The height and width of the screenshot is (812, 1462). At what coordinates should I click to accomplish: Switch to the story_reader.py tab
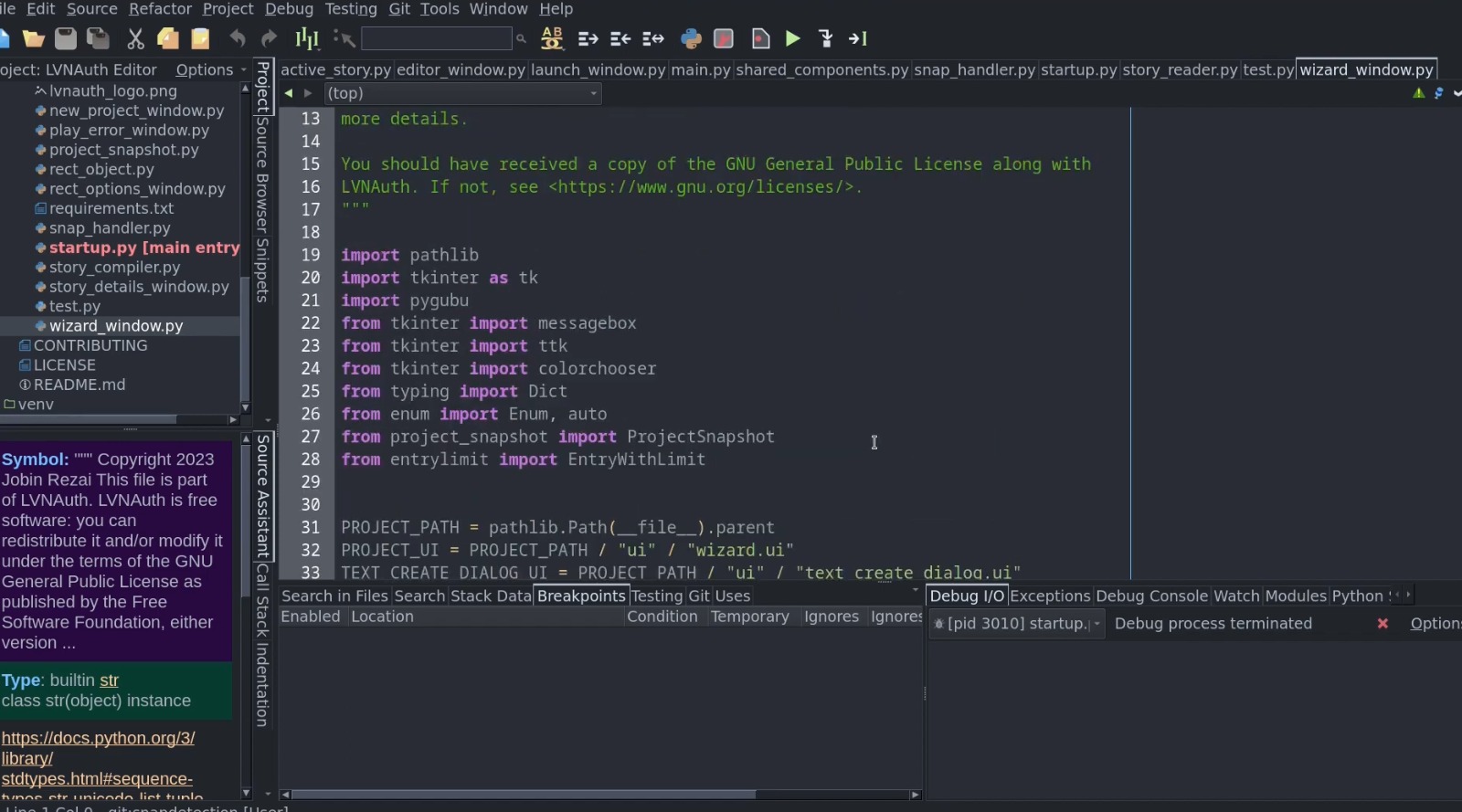[x=1180, y=69]
